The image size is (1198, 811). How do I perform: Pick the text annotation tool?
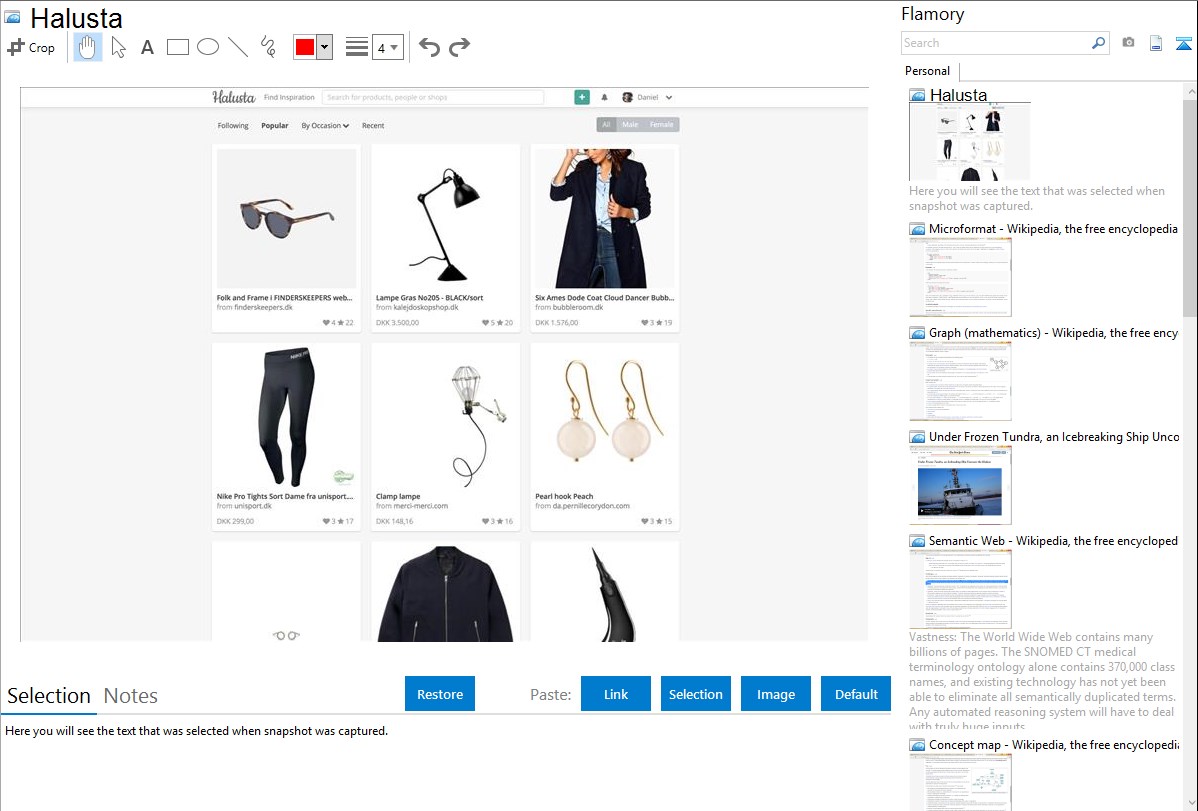147,47
